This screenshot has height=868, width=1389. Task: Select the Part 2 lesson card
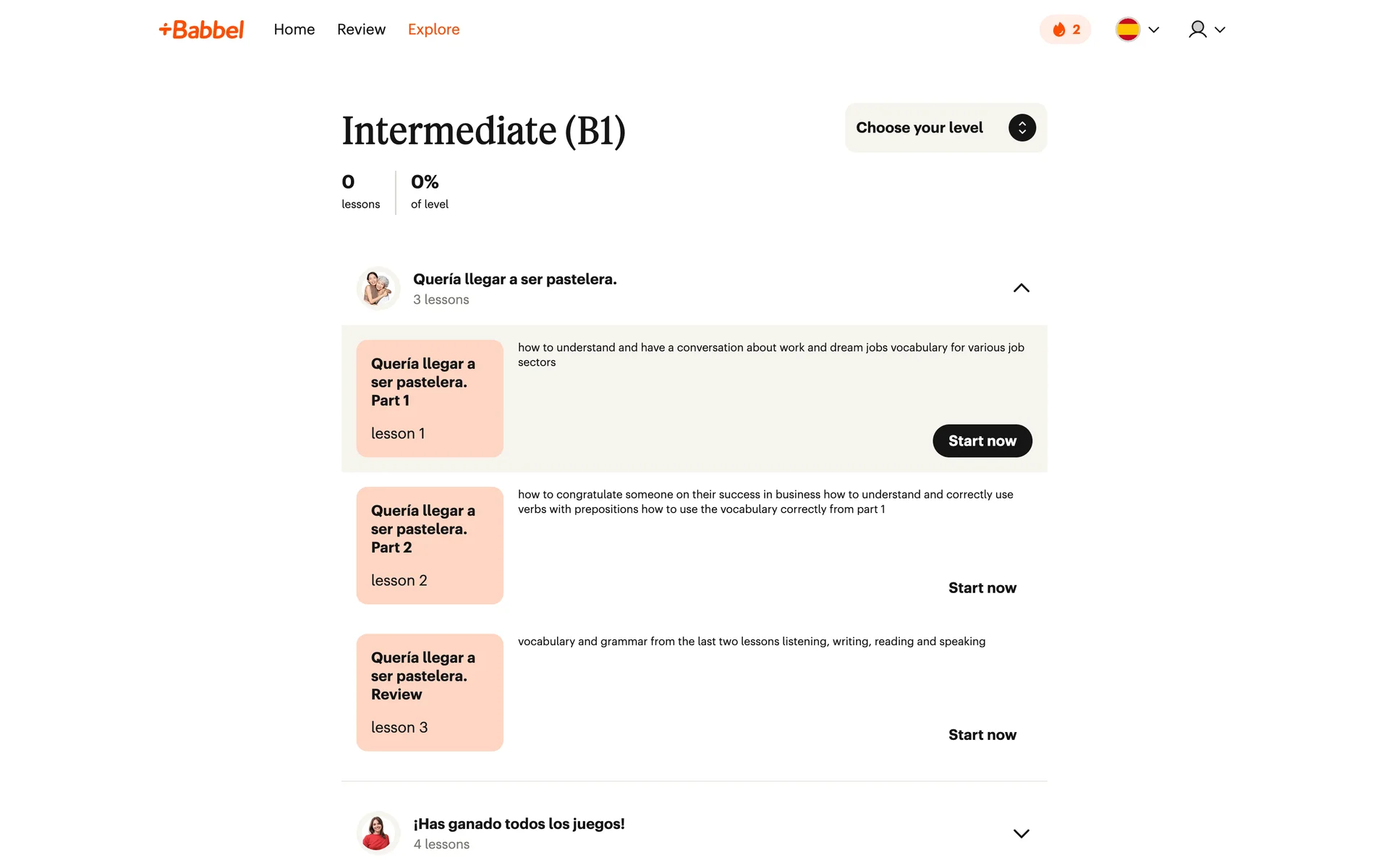click(430, 545)
